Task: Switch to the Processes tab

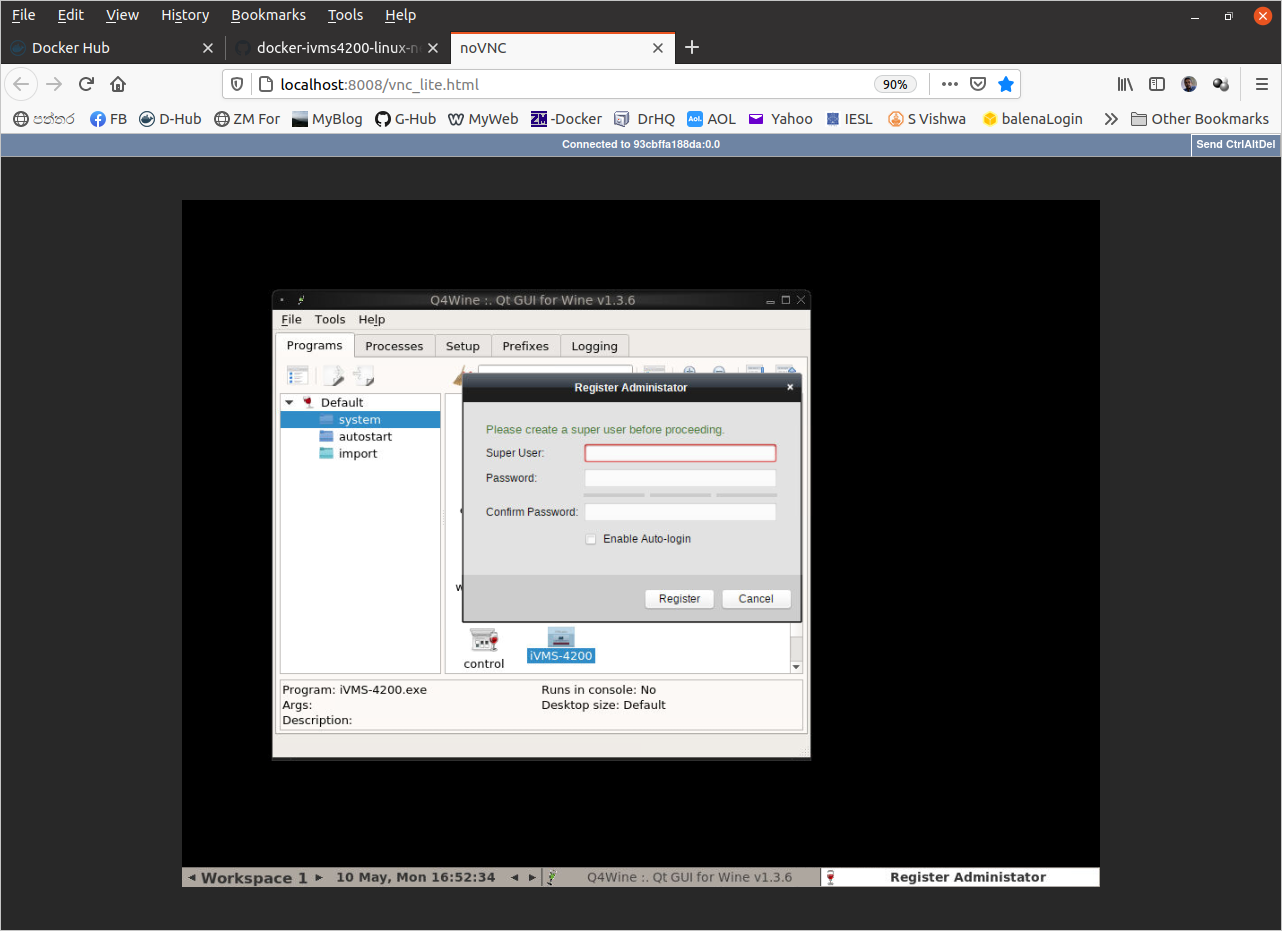Action: [x=394, y=346]
